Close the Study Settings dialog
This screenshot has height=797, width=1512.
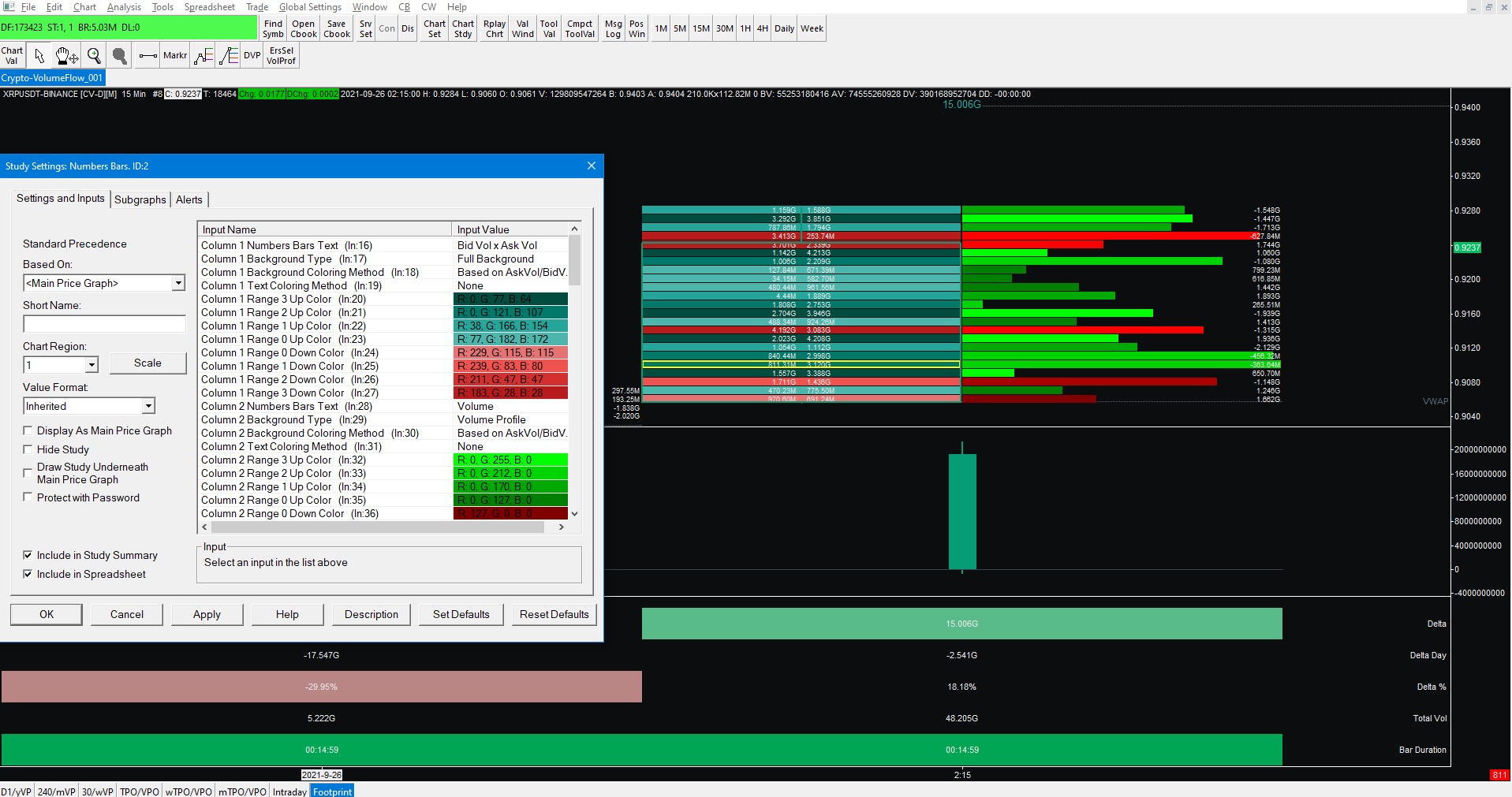coord(592,166)
